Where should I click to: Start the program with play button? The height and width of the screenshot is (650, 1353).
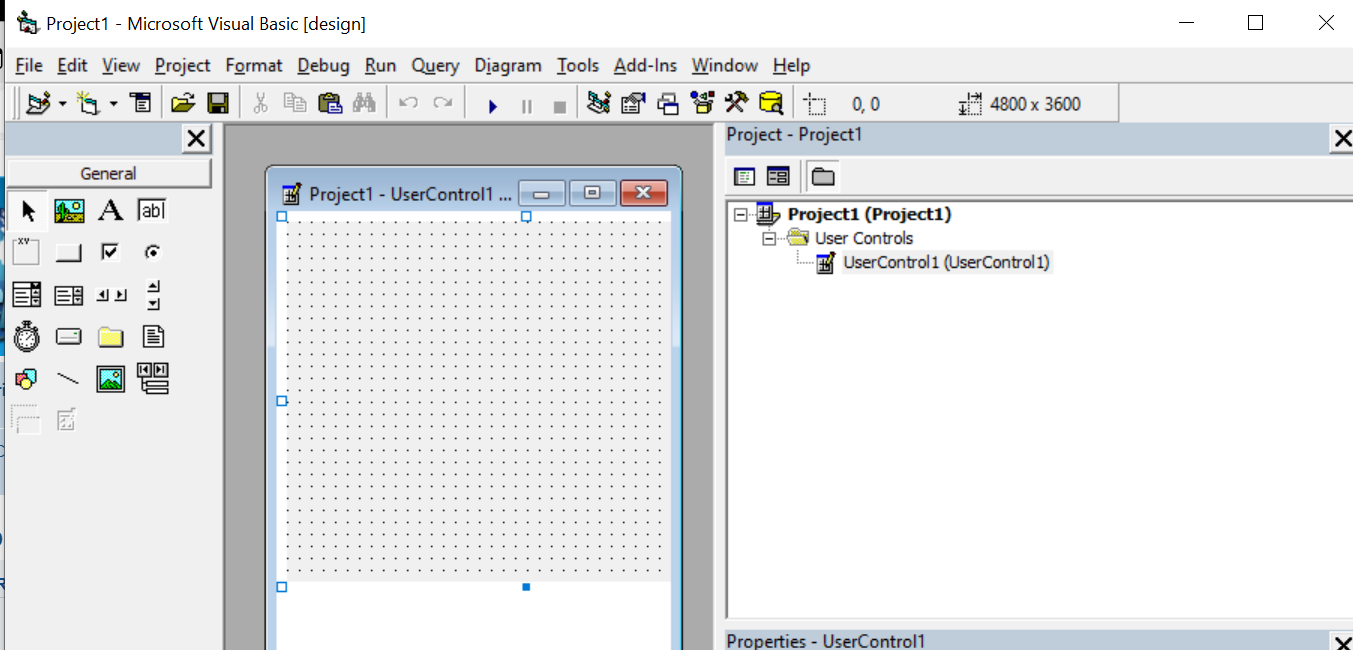click(492, 105)
